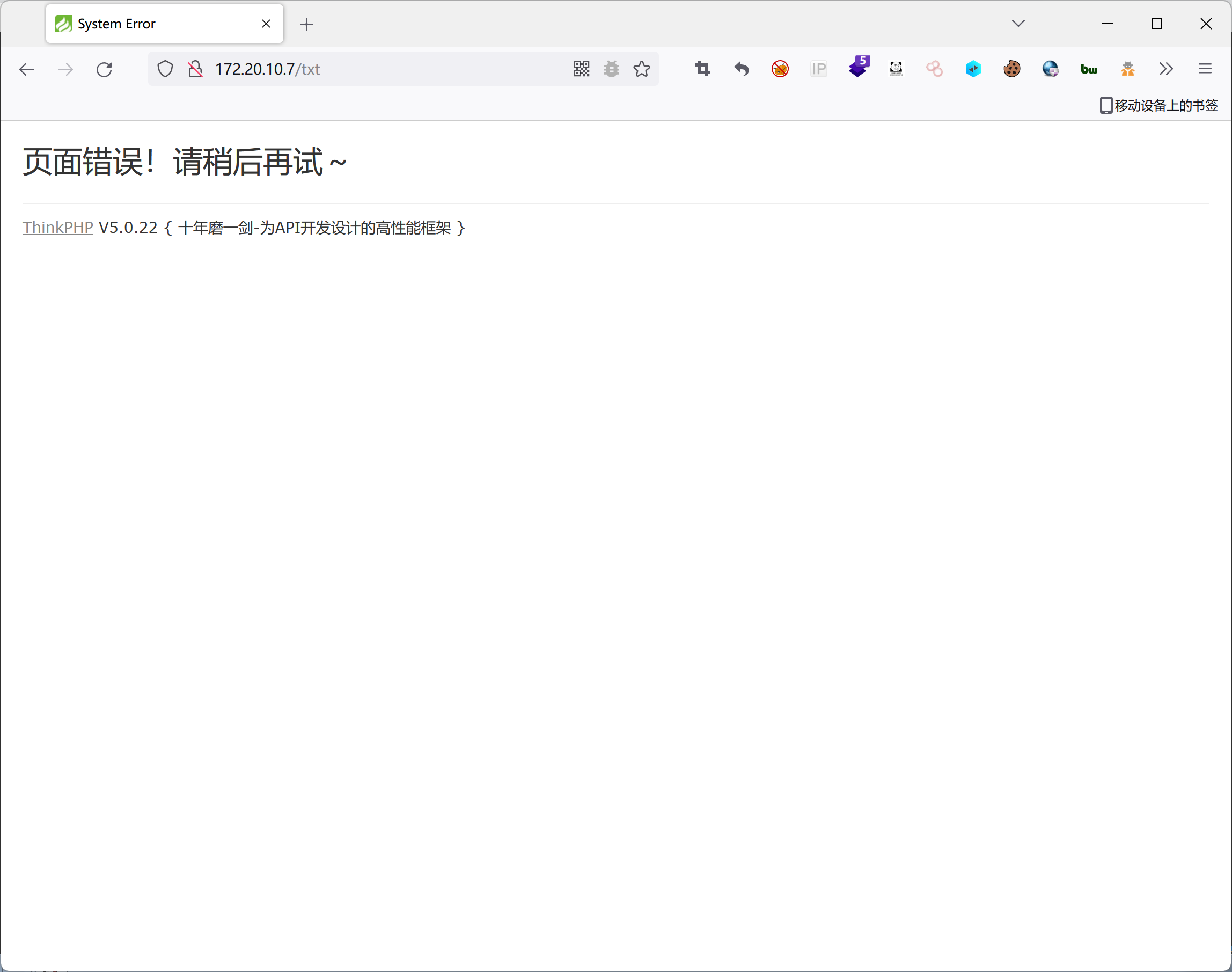
Task: Click the undo arrow toolbar icon
Action: tap(741, 69)
